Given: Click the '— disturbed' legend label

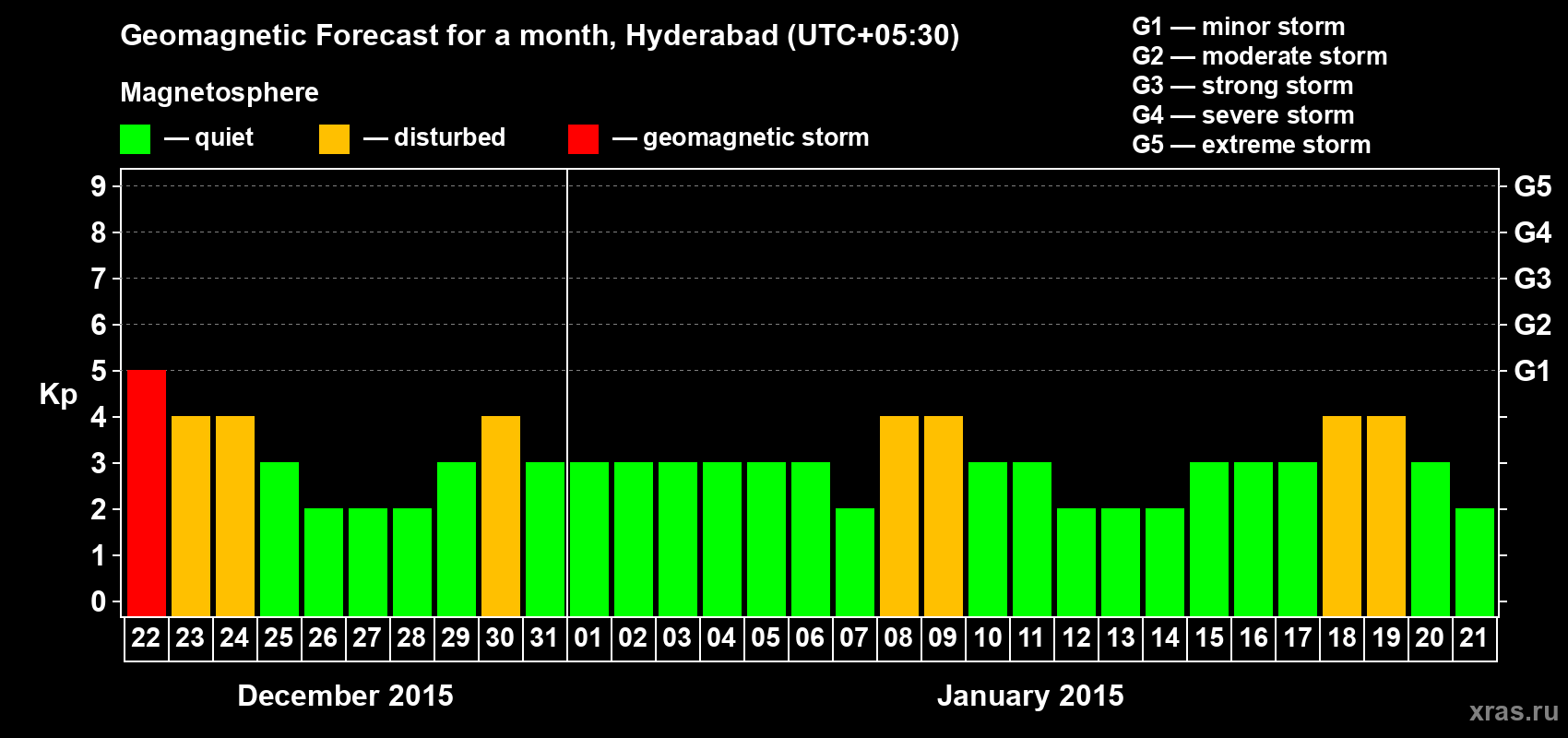Looking at the screenshot, I should pos(434,137).
